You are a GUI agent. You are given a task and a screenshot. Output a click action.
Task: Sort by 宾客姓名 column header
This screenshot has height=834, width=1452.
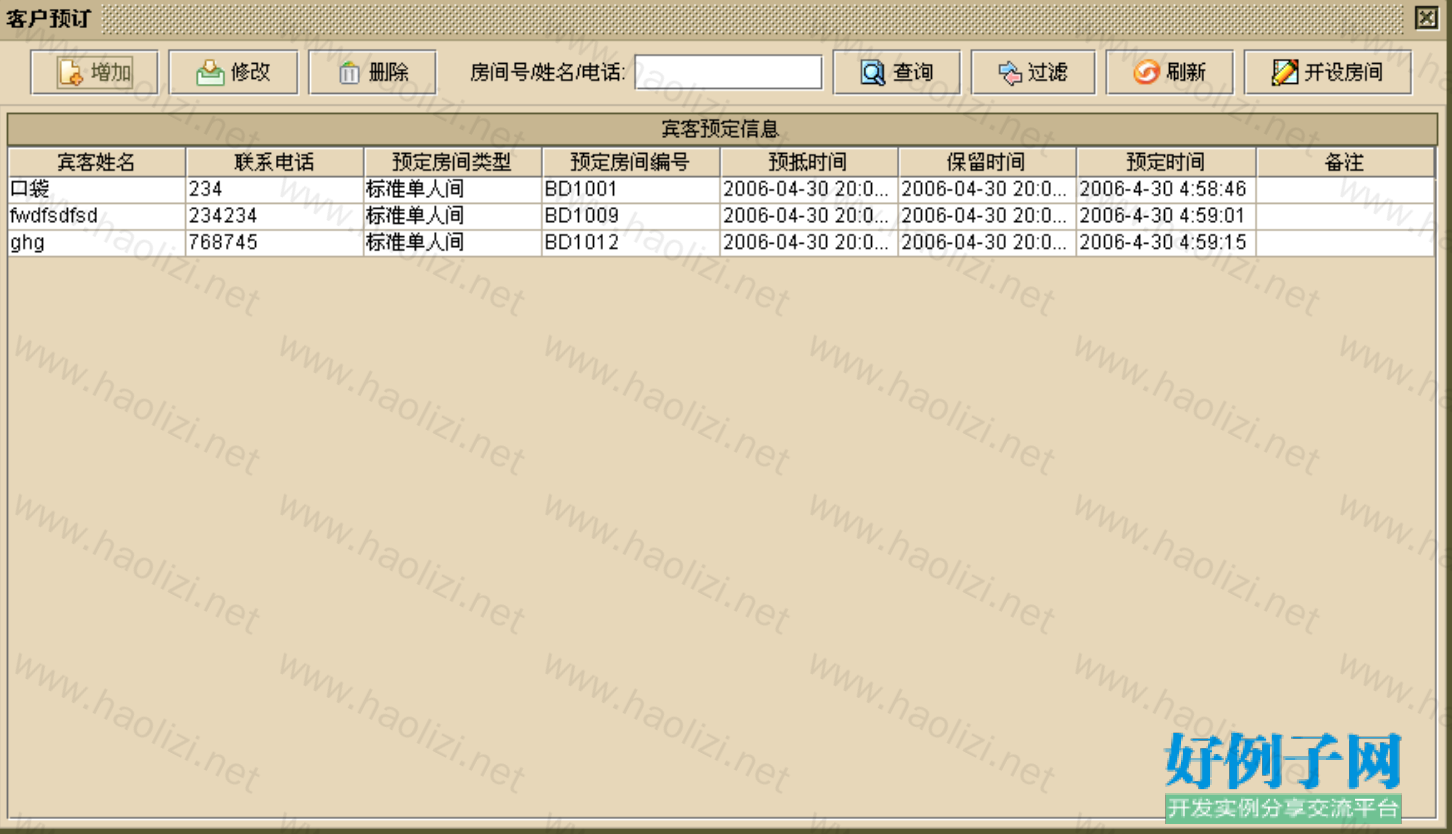pos(96,162)
